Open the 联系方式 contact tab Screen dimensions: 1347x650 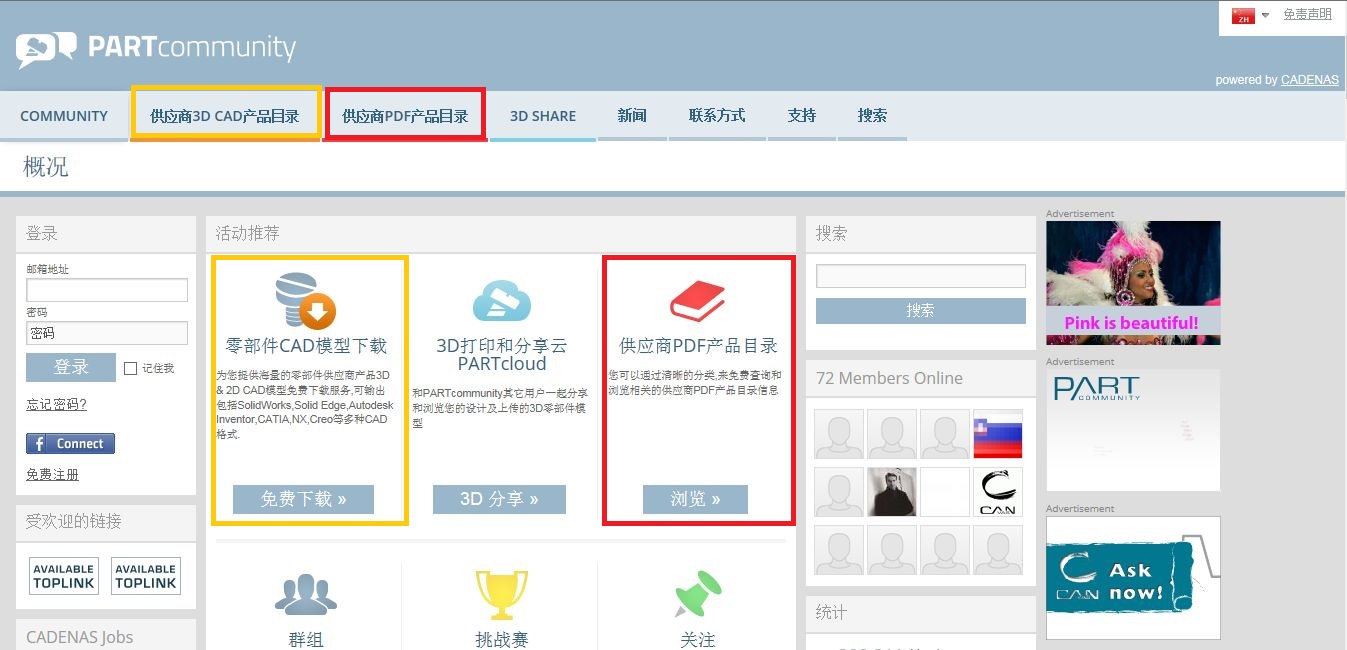717,116
